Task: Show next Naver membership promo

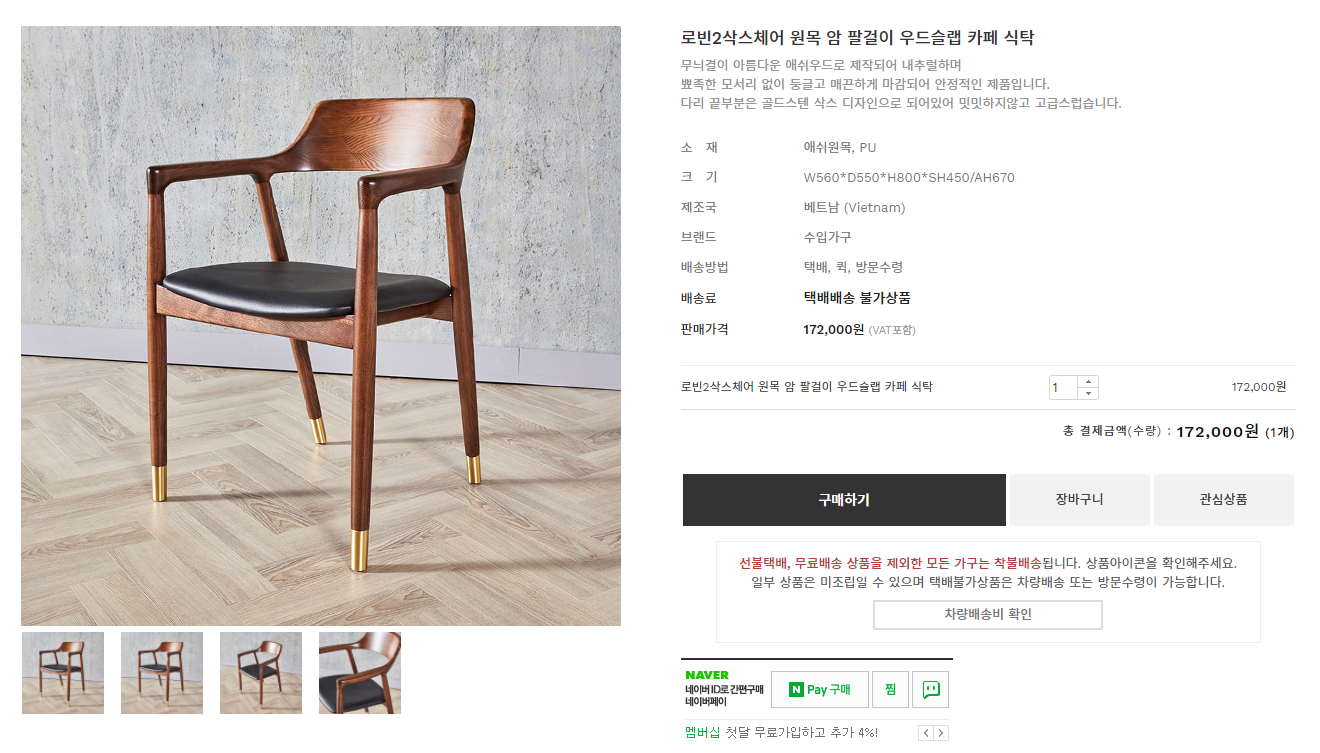Action: coord(941,733)
